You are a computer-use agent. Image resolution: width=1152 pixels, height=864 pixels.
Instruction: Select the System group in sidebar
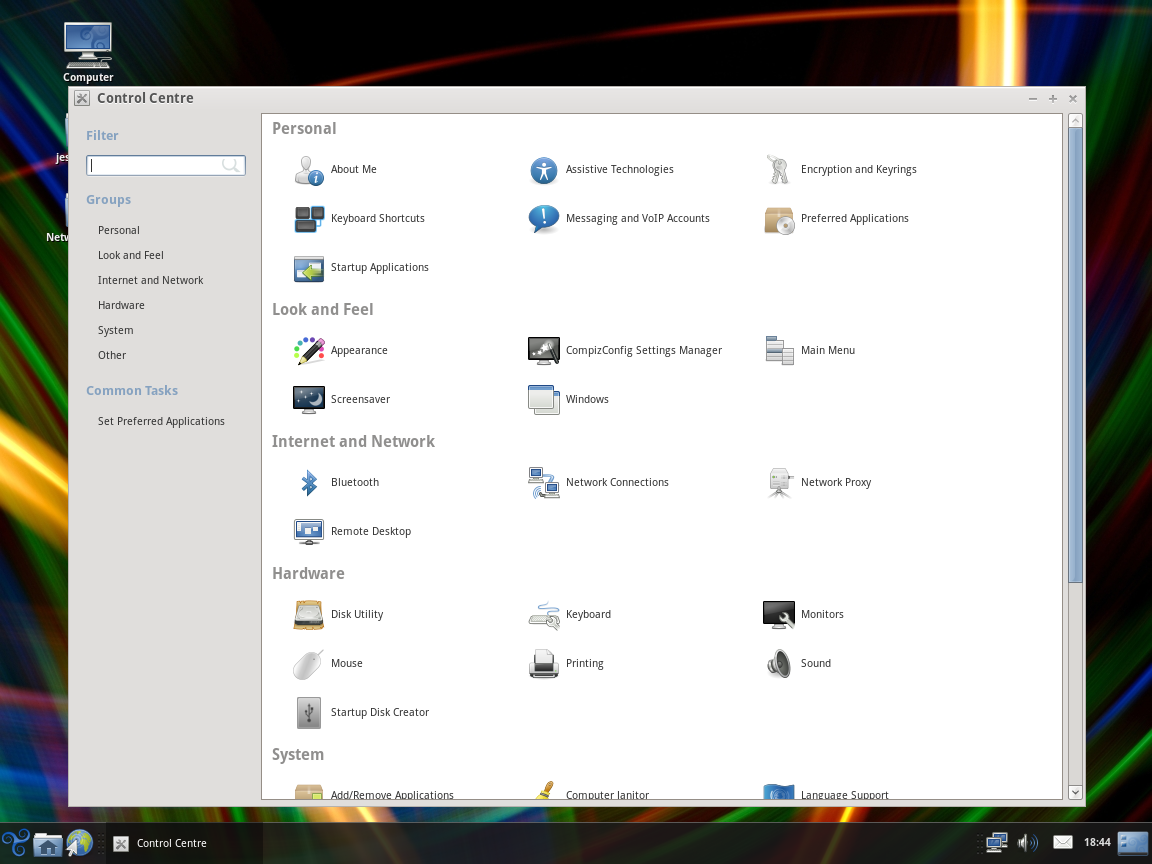click(x=115, y=330)
